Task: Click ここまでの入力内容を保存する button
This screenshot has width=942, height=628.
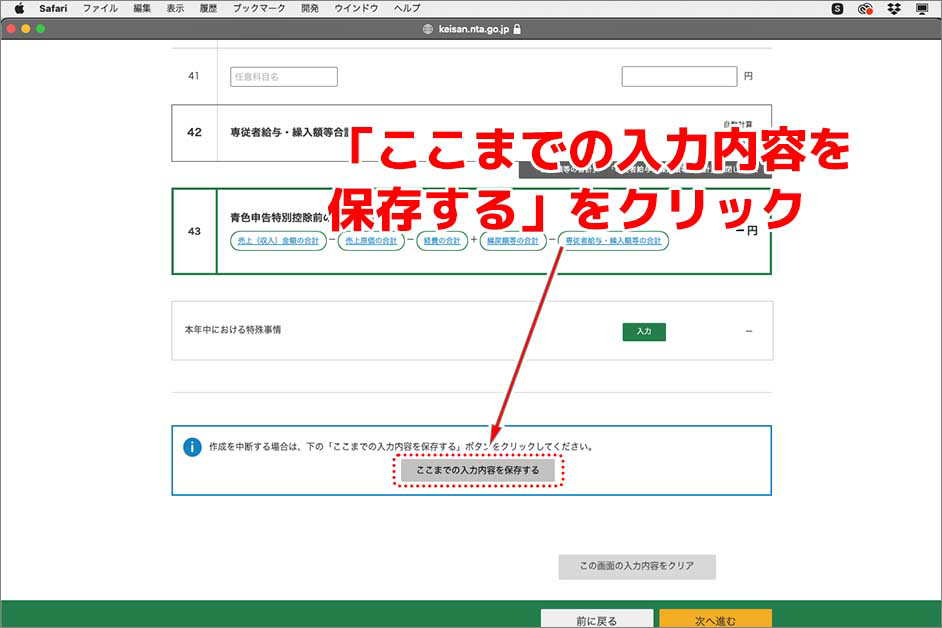Action: pos(478,470)
